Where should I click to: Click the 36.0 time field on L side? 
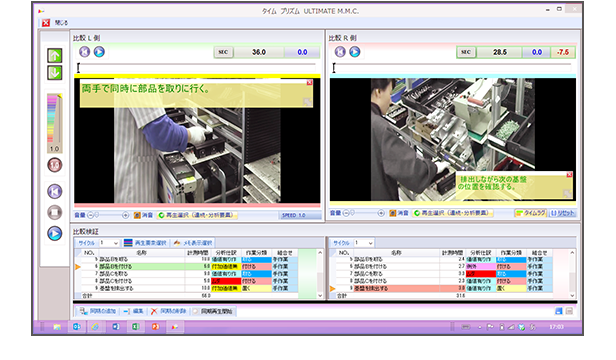pos(259,52)
